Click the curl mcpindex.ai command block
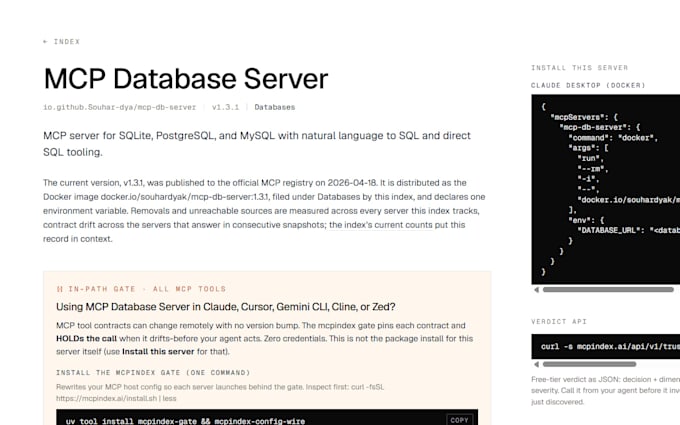Image resolution: width=680 pixels, height=425 pixels. [x=606, y=347]
